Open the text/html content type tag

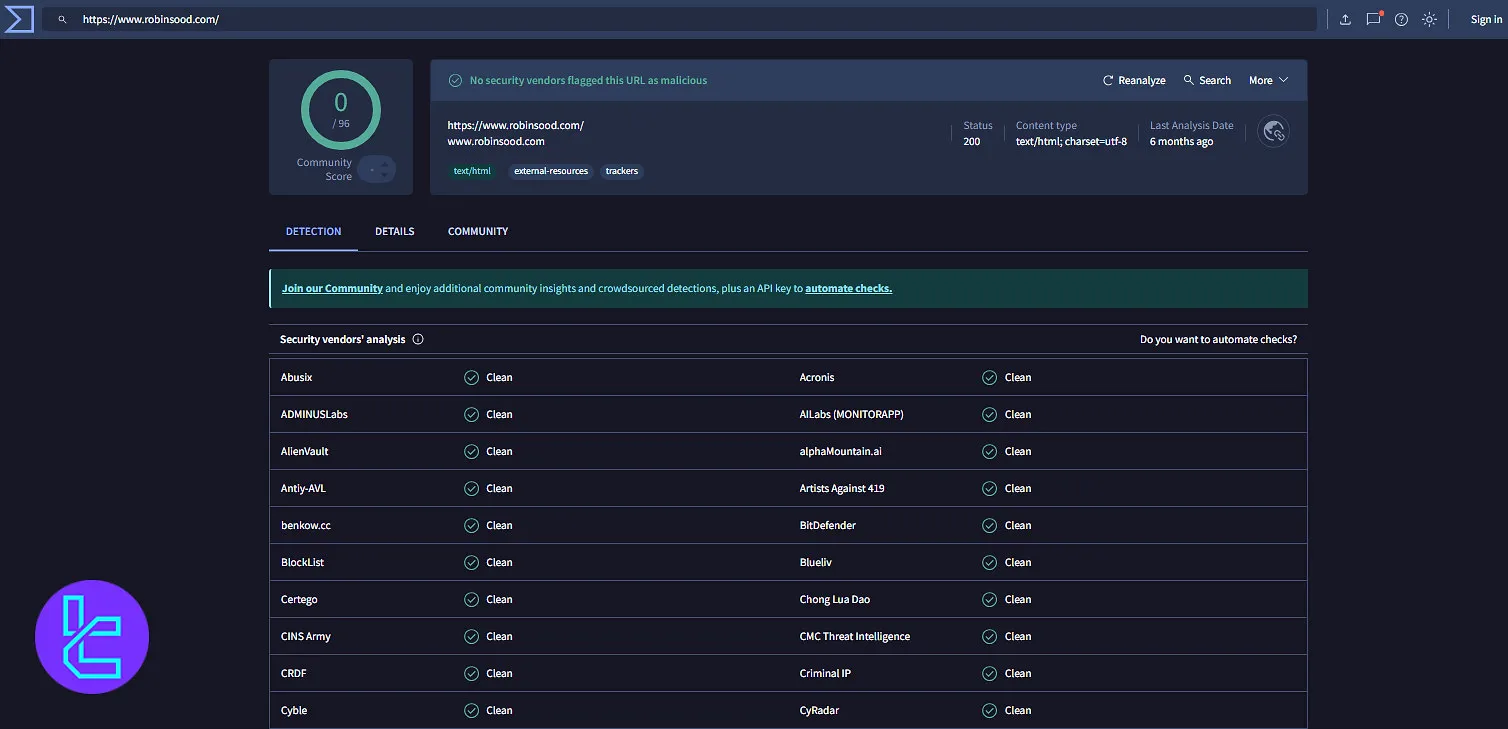coord(471,171)
